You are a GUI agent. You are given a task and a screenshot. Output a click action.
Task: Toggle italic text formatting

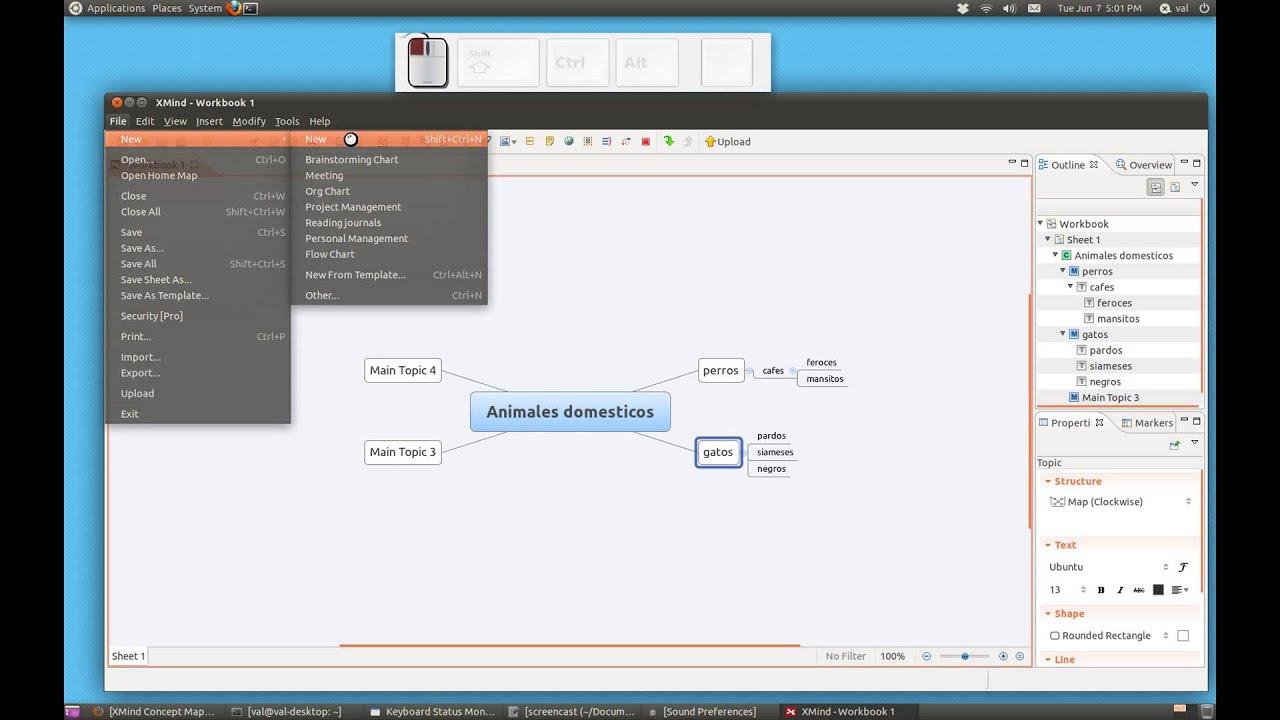click(1120, 590)
